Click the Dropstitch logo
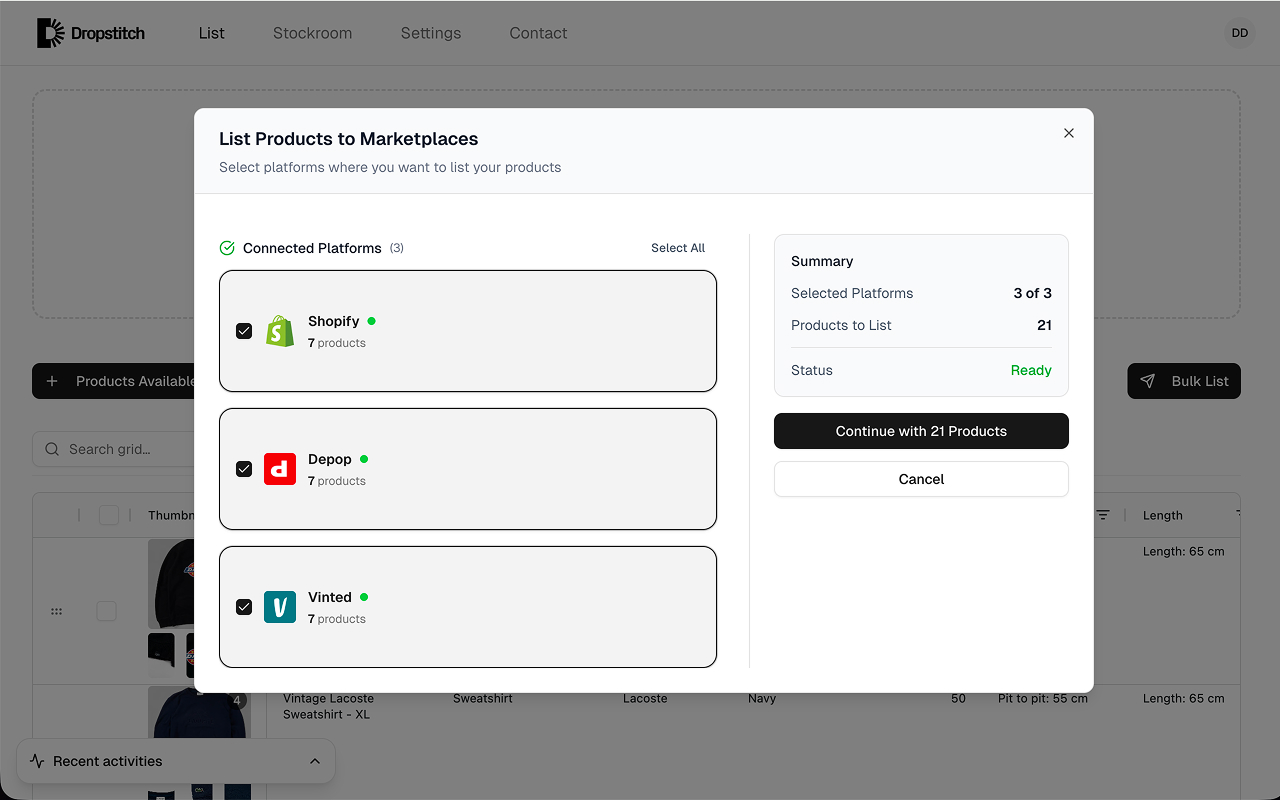Image resolution: width=1280 pixels, height=800 pixels. (91, 33)
